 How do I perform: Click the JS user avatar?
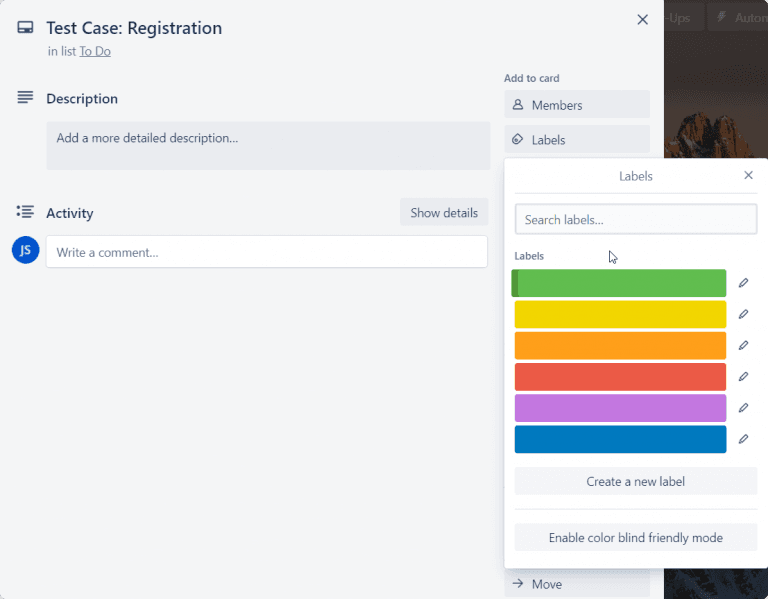click(25, 250)
